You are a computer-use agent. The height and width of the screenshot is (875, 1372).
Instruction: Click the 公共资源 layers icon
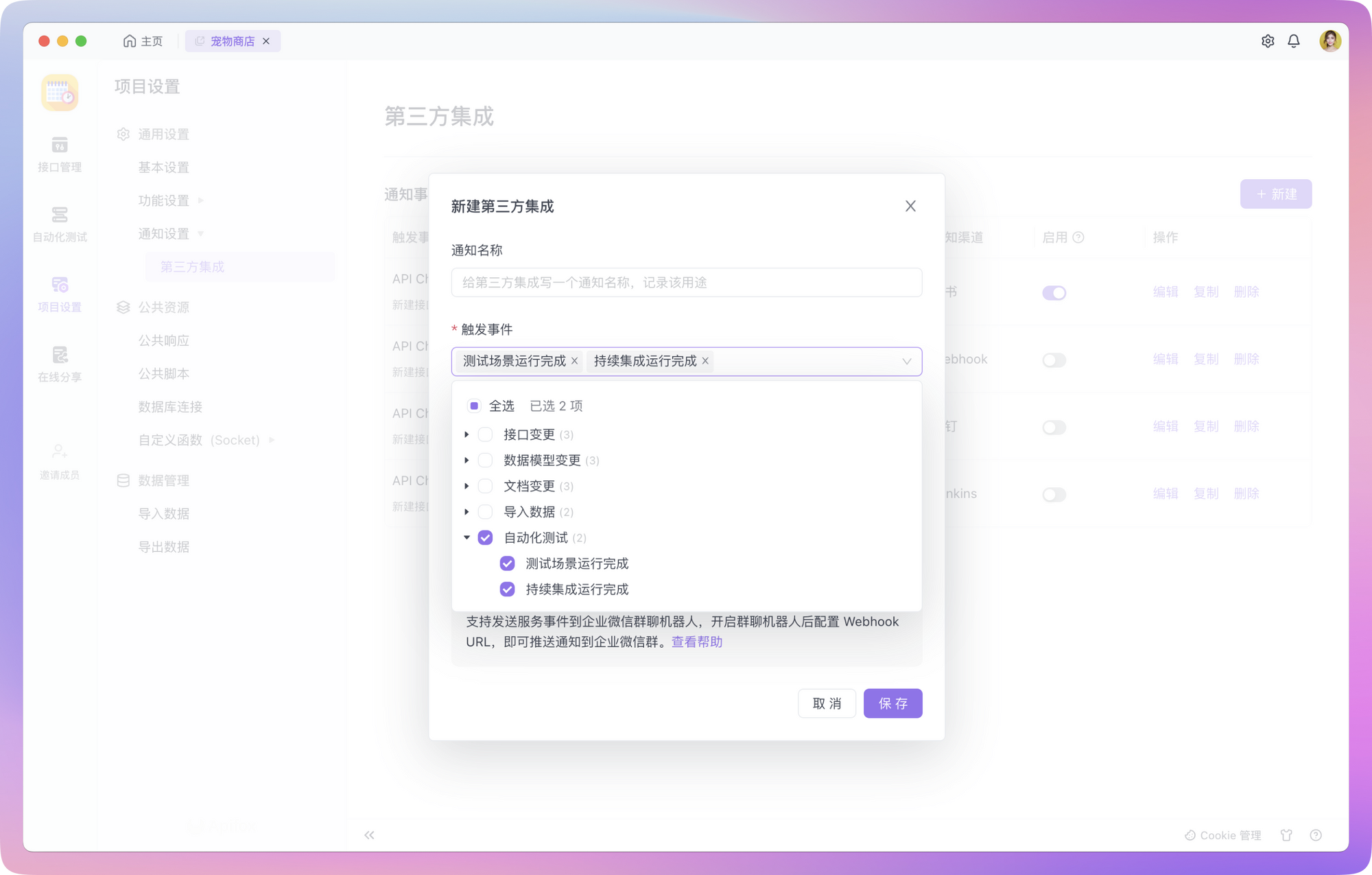coord(123,307)
